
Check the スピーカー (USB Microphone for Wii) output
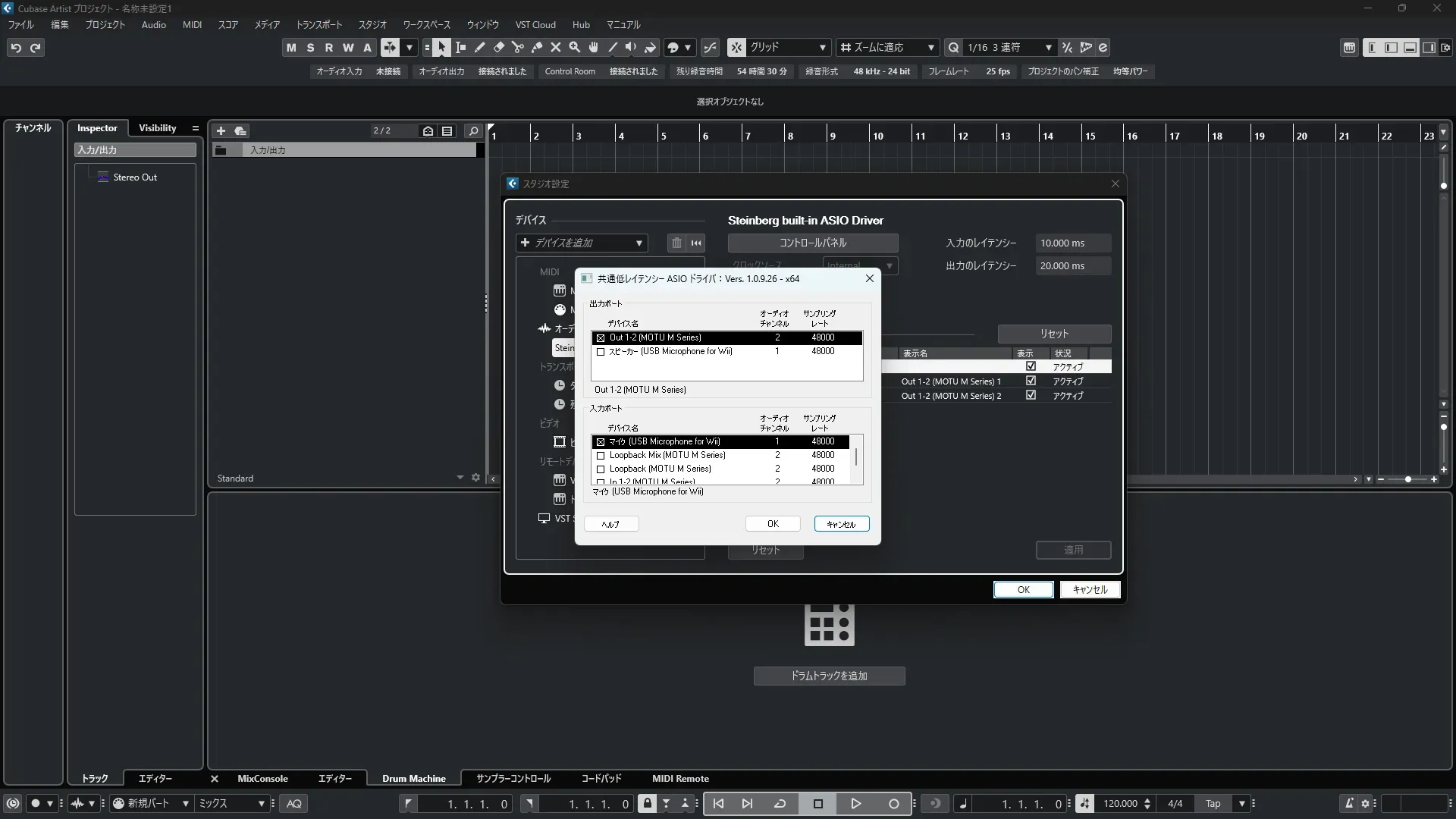pos(601,352)
